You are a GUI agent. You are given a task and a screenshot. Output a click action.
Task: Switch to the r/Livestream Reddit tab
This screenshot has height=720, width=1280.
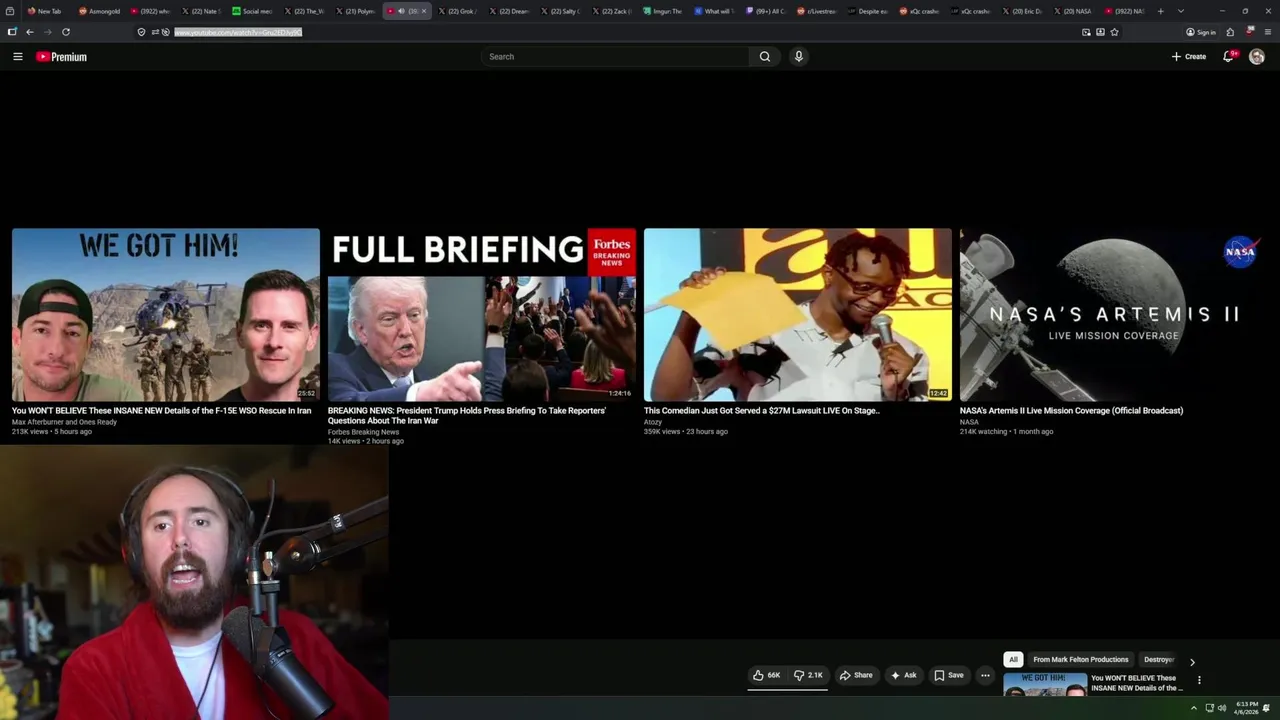click(817, 11)
